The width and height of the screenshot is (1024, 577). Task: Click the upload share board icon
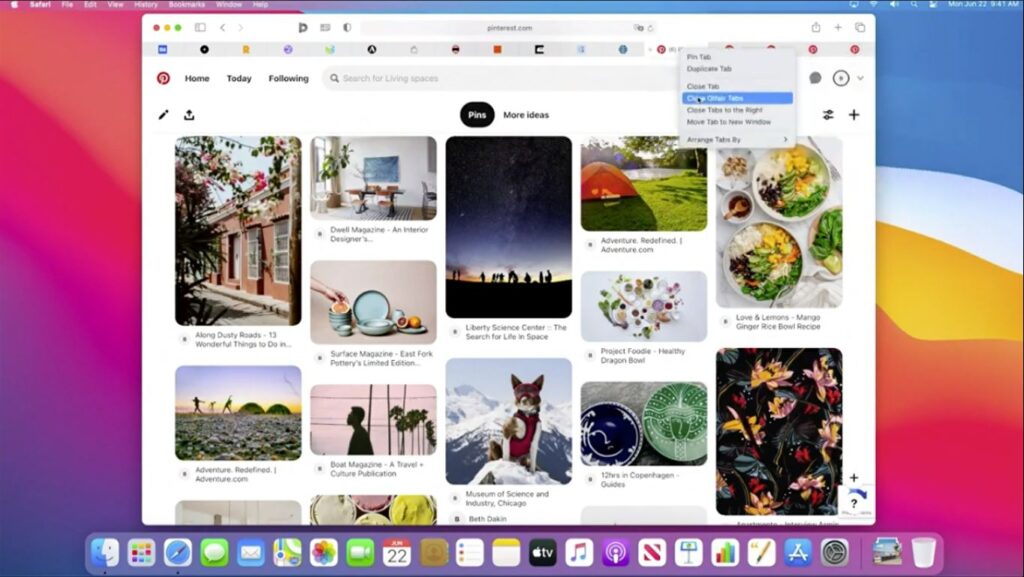click(x=189, y=115)
